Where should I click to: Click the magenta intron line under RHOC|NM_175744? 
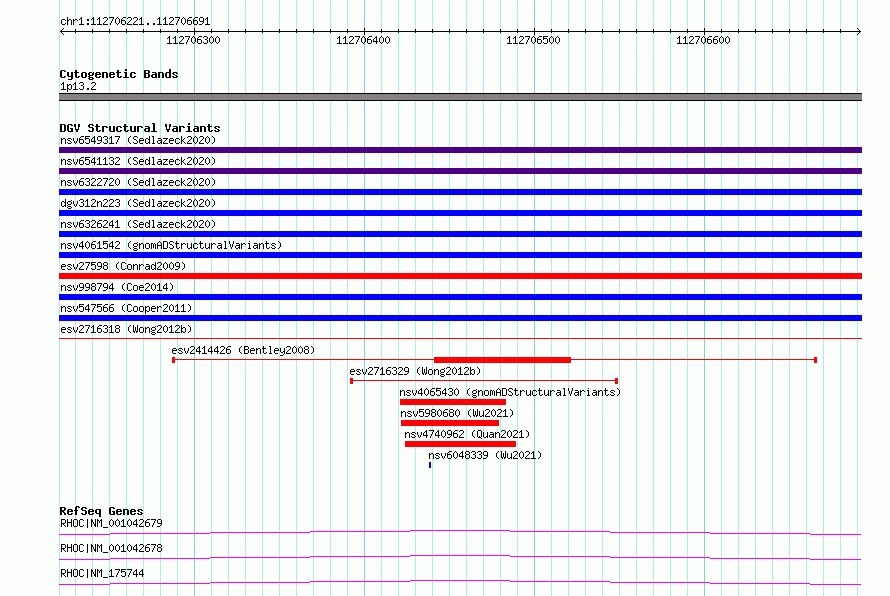(460, 582)
